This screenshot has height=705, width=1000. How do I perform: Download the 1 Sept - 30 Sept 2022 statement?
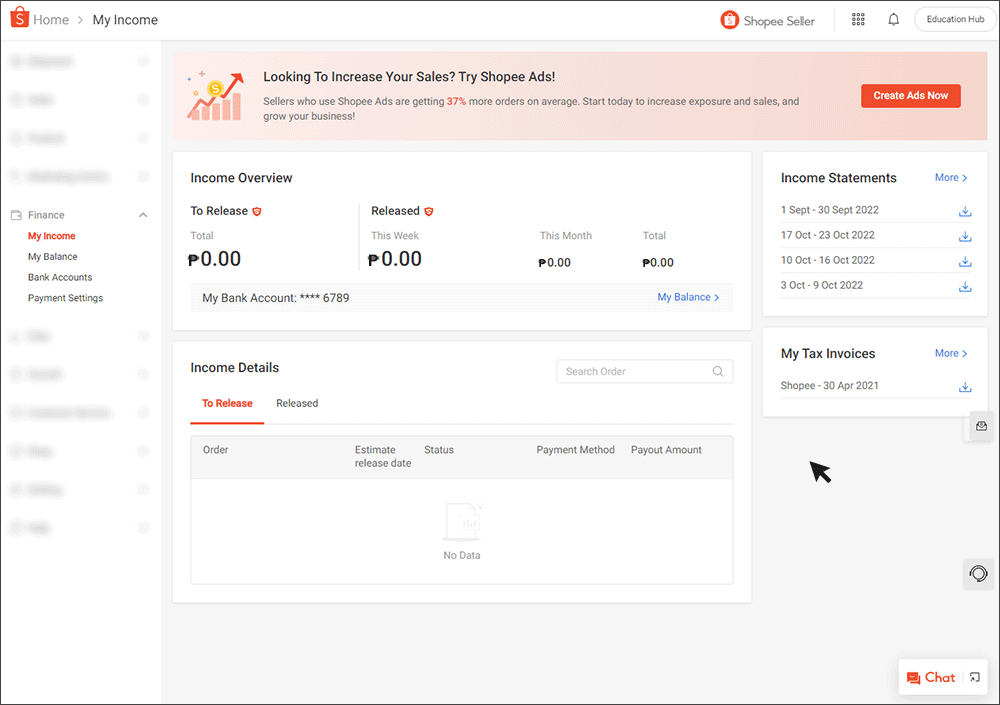(964, 211)
